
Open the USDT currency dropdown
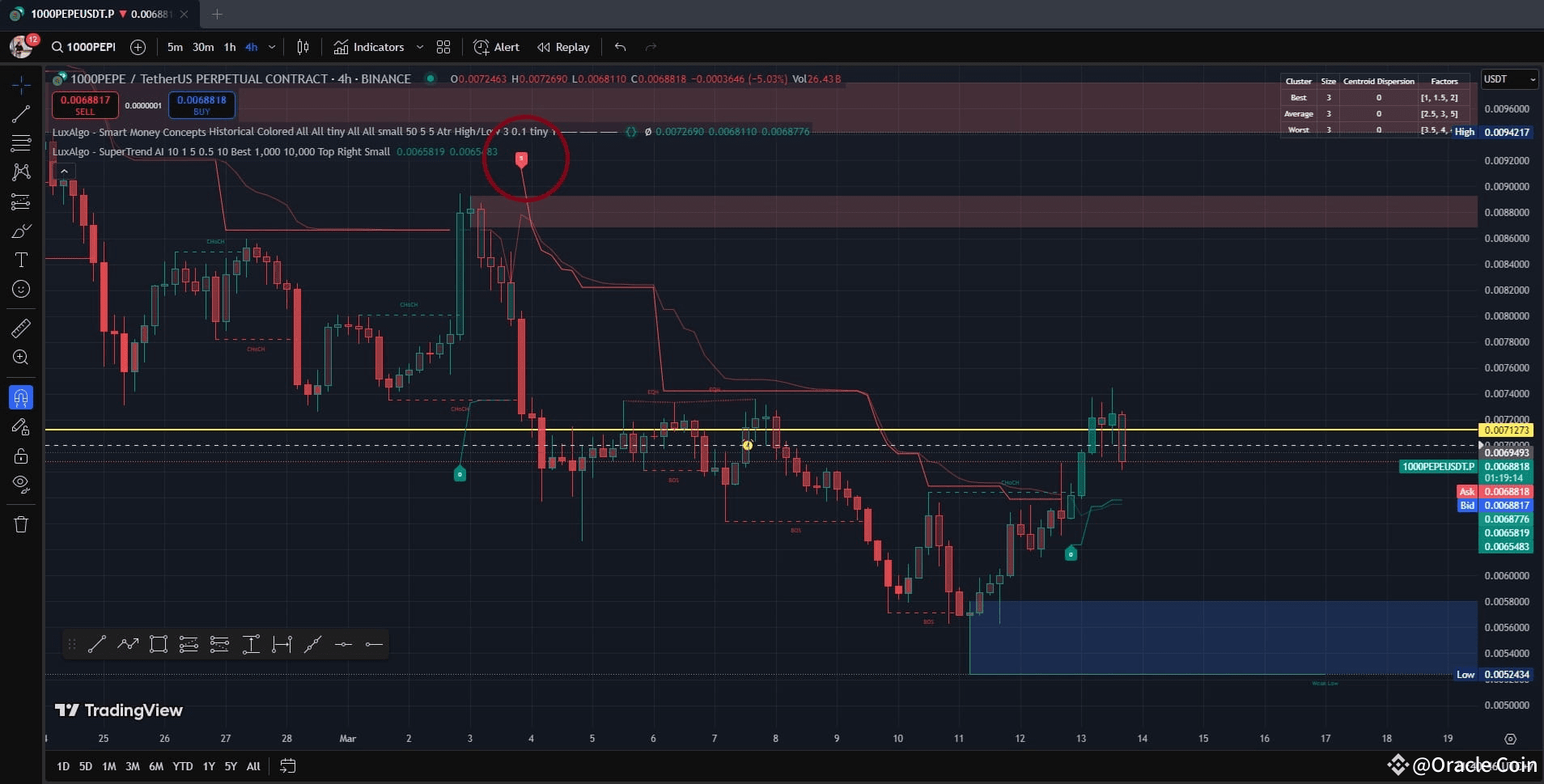click(x=1508, y=79)
